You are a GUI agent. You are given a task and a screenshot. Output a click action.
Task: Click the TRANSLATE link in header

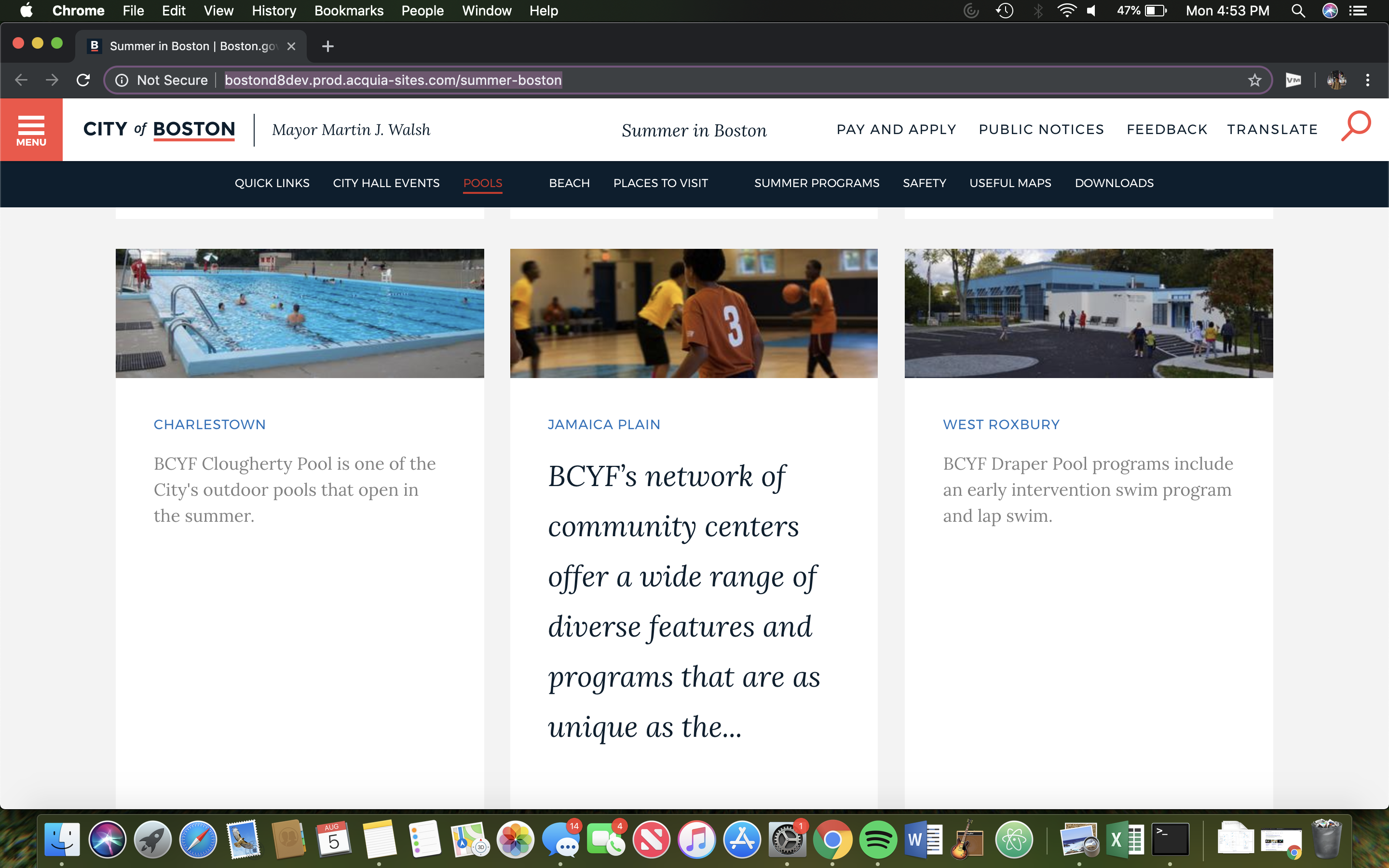pos(1272,130)
